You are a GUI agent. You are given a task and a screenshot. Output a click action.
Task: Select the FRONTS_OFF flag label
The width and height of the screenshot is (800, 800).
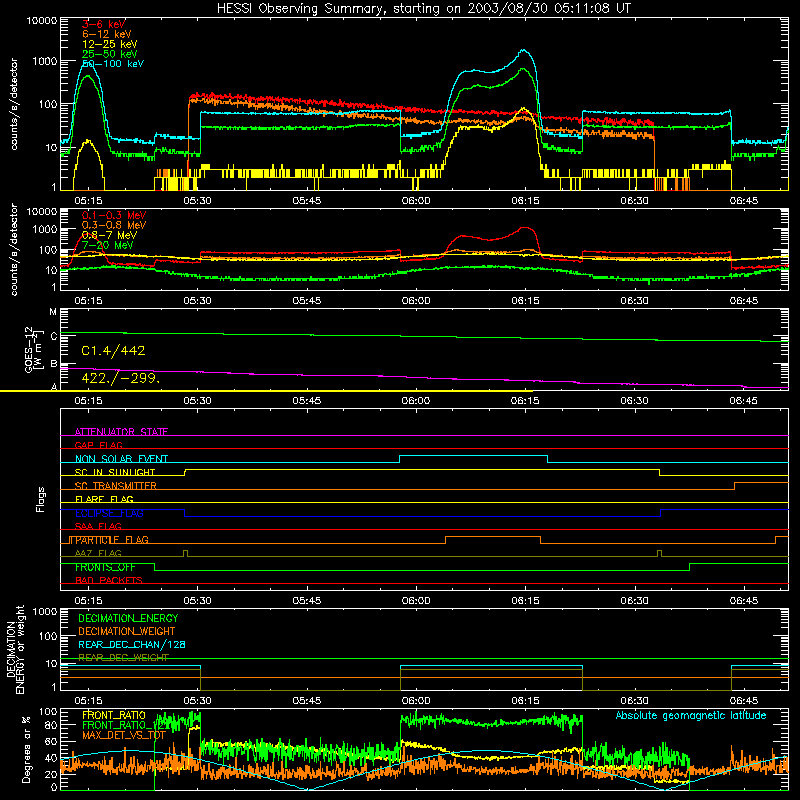(105, 567)
